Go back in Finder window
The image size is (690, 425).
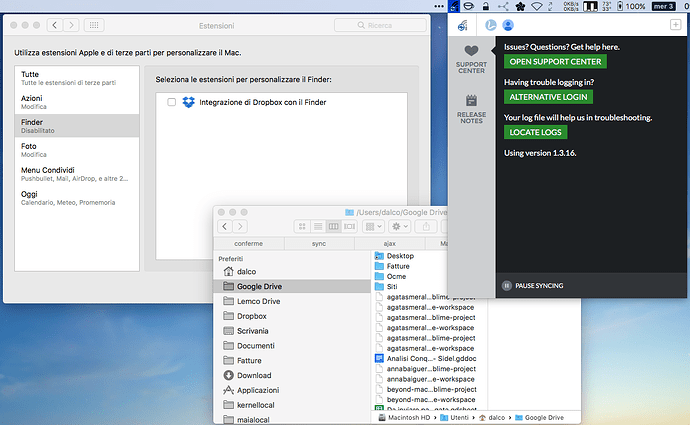tap(224, 226)
